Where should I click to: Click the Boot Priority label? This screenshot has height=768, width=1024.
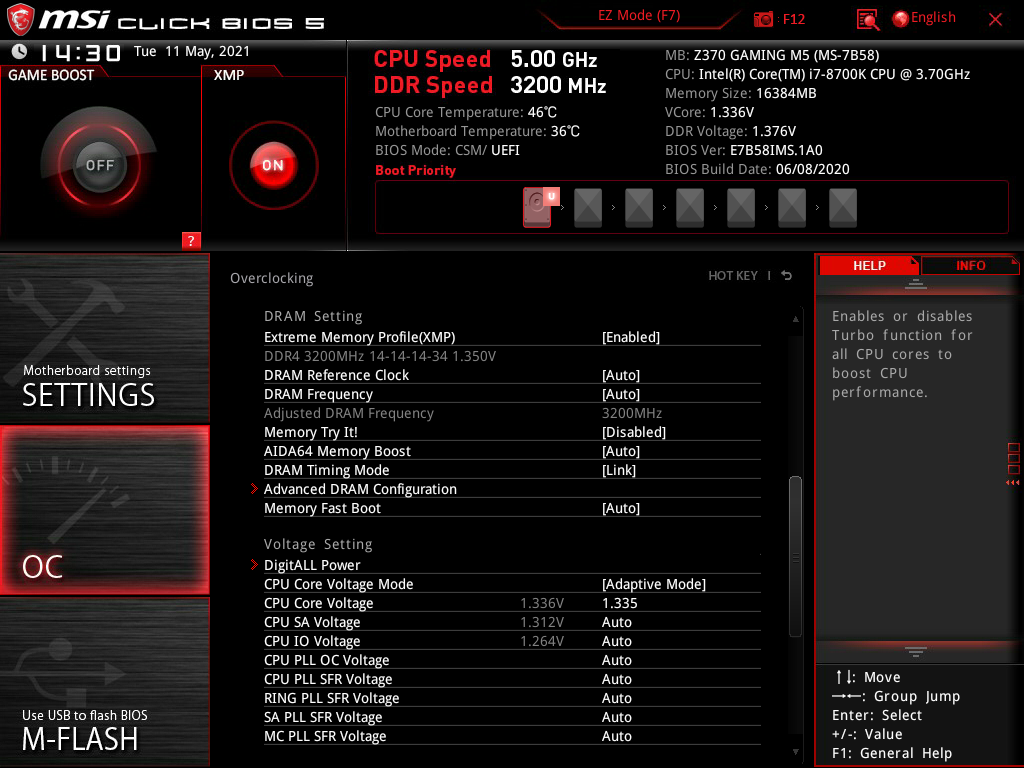(x=415, y=170)
